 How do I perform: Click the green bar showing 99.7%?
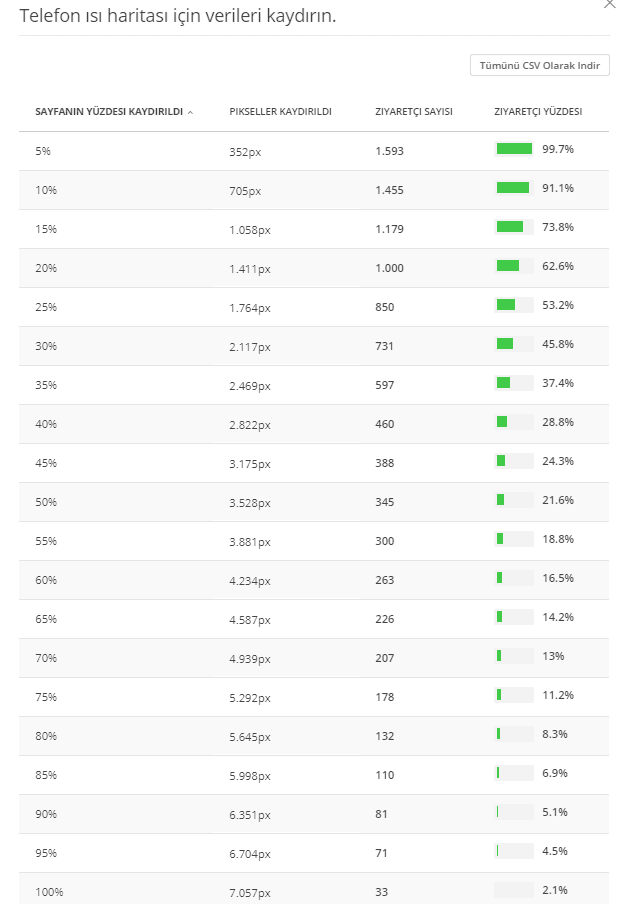(514, 149)
